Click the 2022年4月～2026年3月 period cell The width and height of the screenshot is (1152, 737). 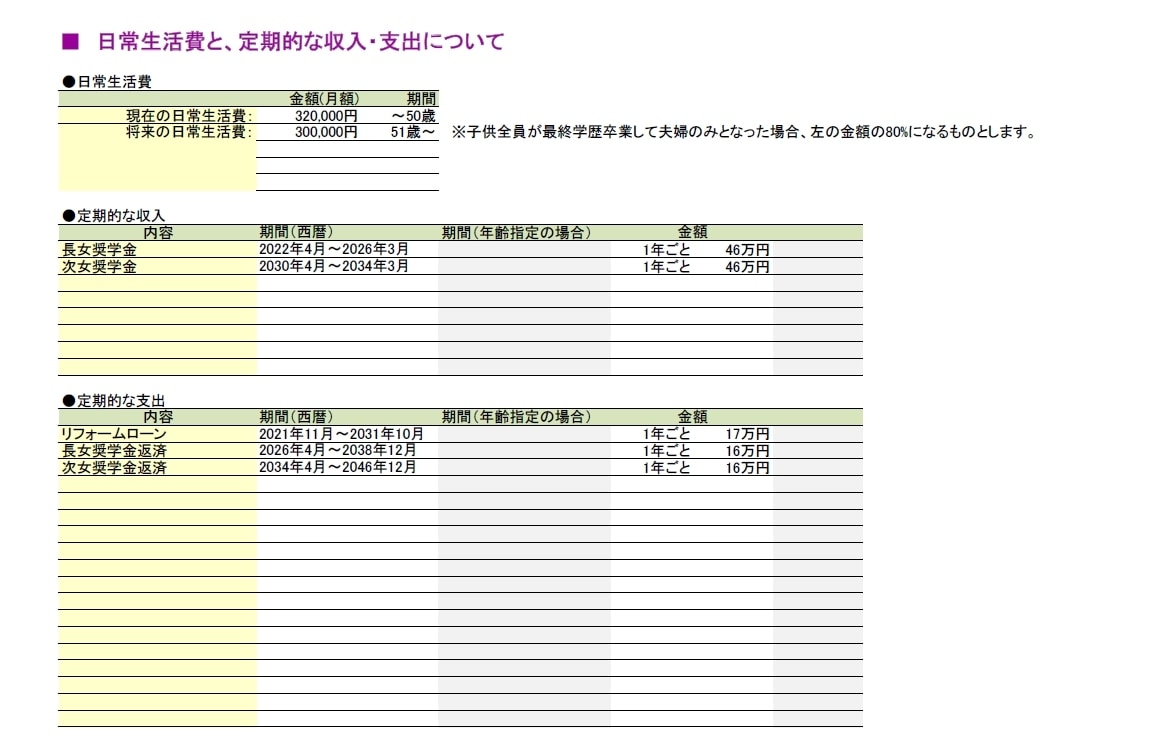pos(334,249)
